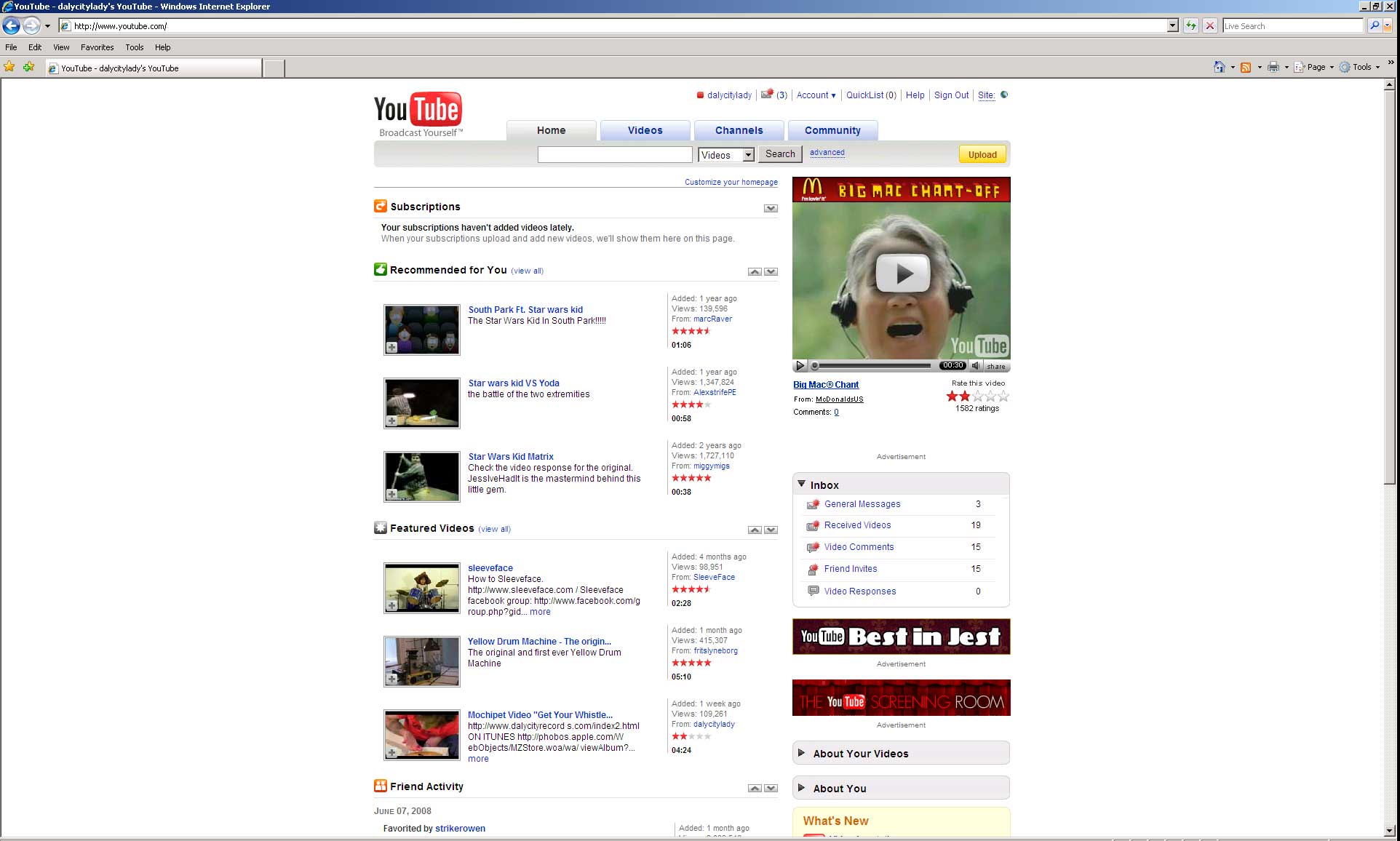Screen dimensions: 1400x841
Task: Refresh the page with the refresh icon
Action: pos(1190,26)
